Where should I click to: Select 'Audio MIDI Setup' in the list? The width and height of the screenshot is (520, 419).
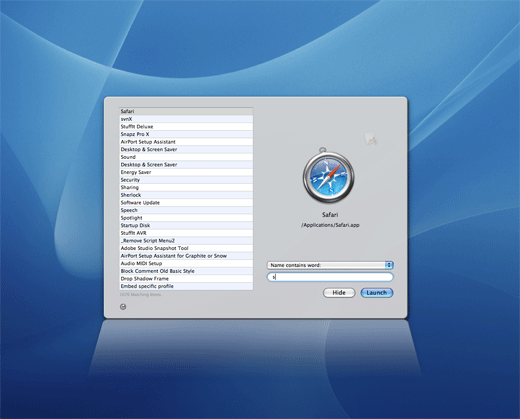coord(186,263)
